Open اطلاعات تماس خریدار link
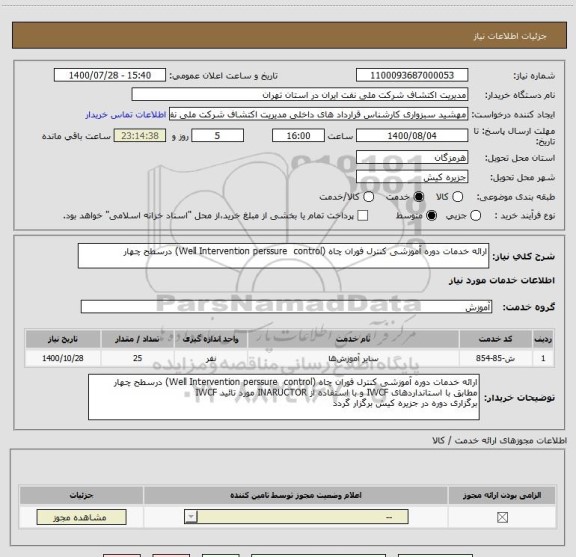Viewport: 576px width, 557px height. (126, 115)
